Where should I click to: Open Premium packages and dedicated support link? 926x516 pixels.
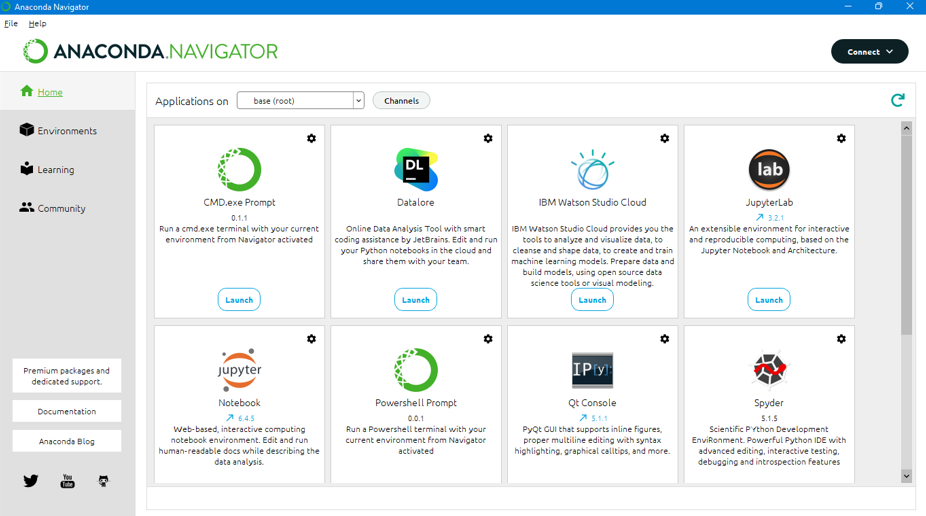(67, 375)
